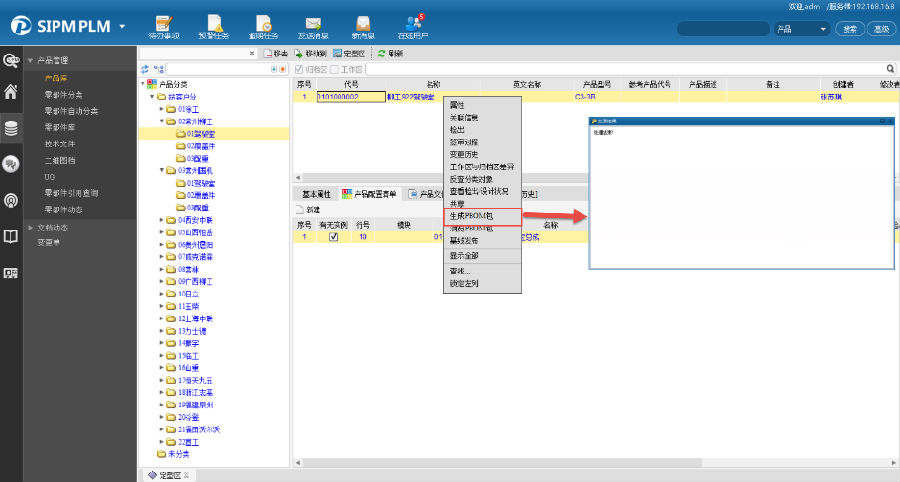The width and height of the screenshot is (900, 482).
Task: Switch to the 基本属性 tab
Action: point(316,194)
